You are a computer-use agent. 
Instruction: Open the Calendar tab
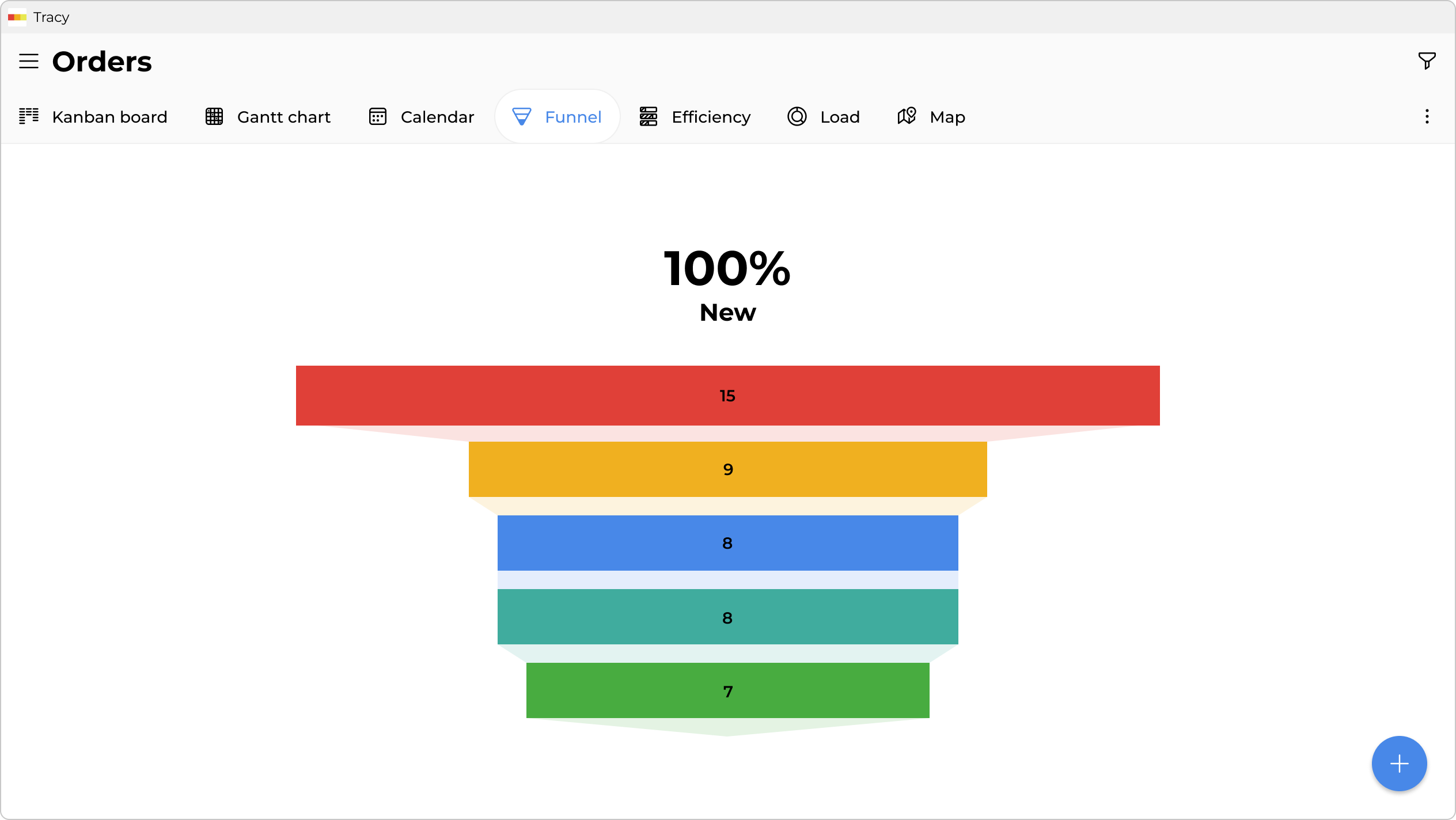pos(437,117)
